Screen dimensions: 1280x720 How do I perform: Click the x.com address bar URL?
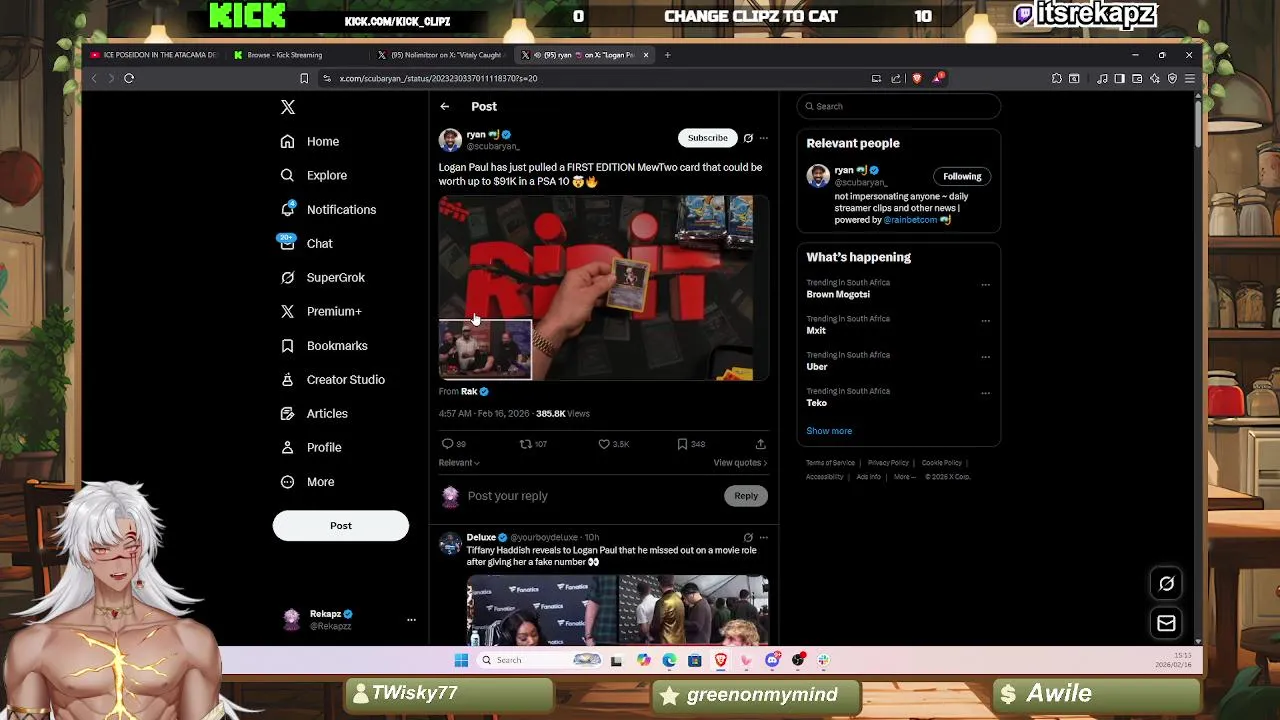pos(438,78)
